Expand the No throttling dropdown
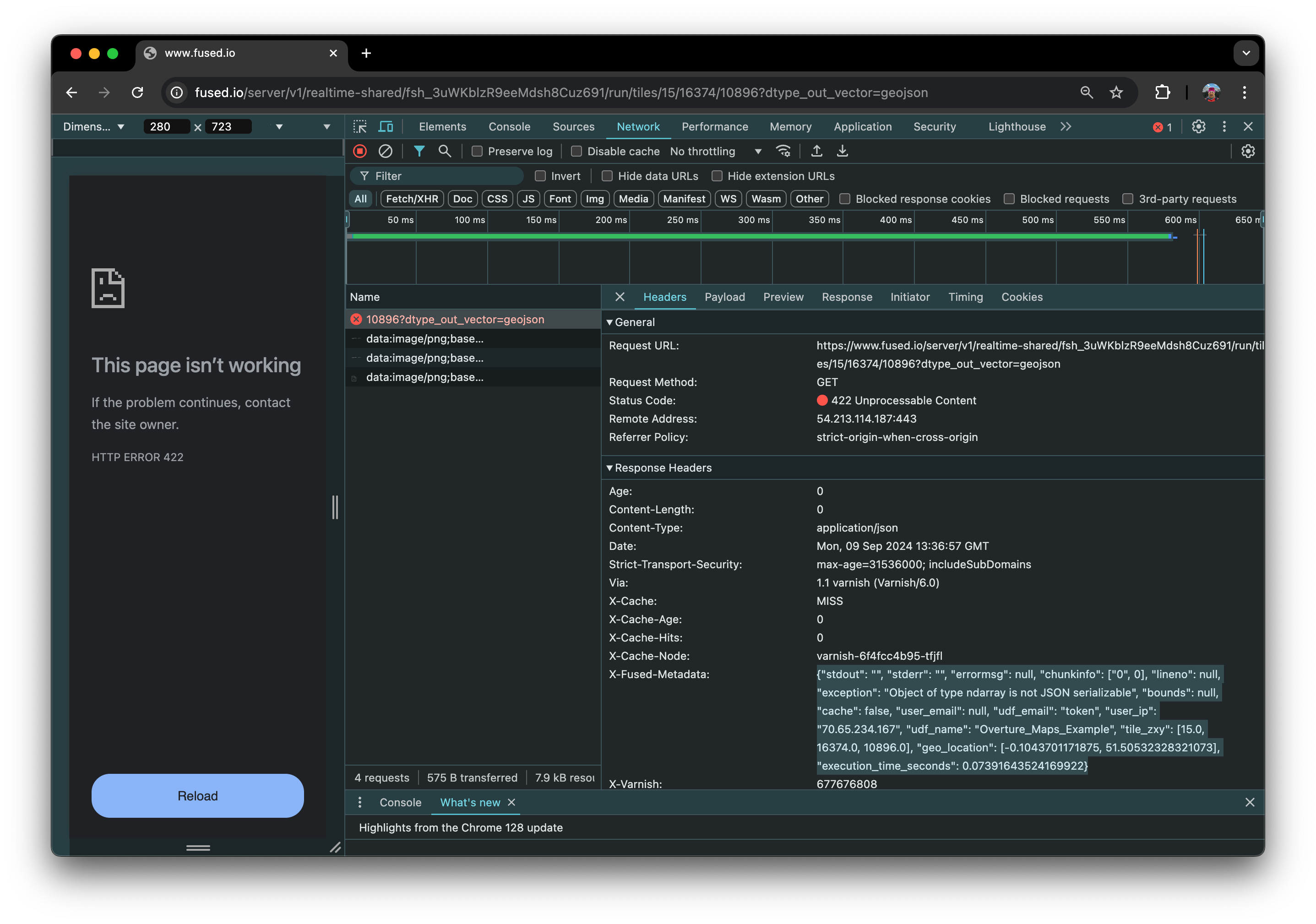 point(758,152)
